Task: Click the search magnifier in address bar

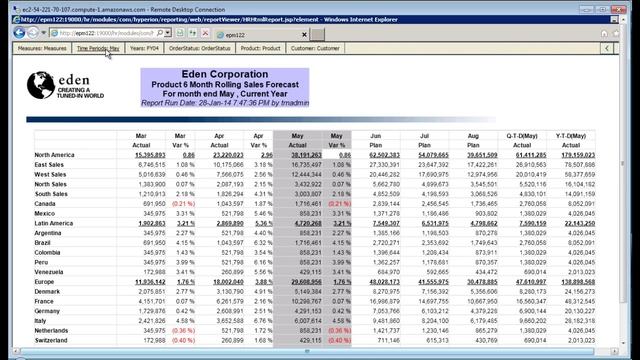Action: click(160, 33)
